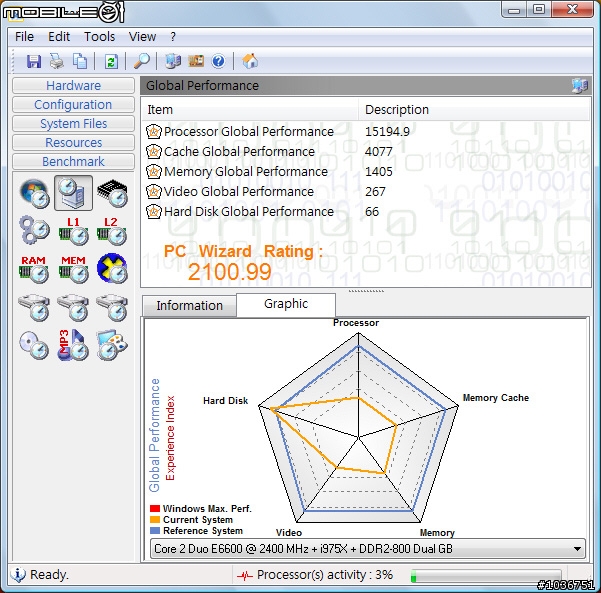
Task: Run the first hard disk benchmark icon
Action: click(34, 307)
